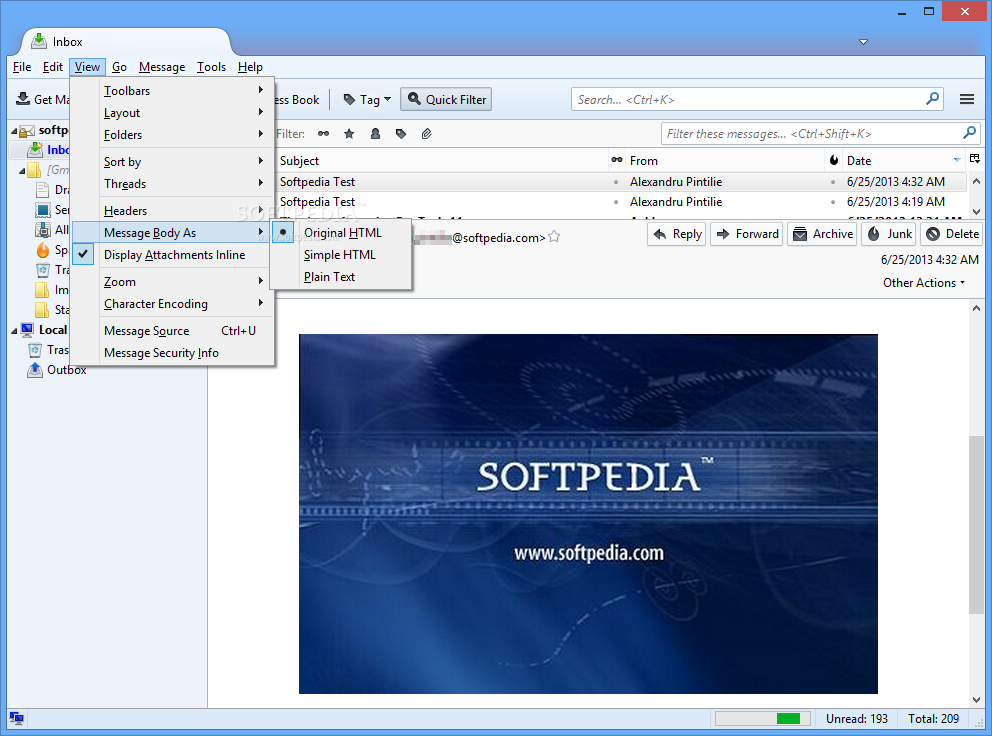Screen dimensions: 992x736
Task: Toggle read status of 4:32 AM message
Action: [x=616, y=182]
